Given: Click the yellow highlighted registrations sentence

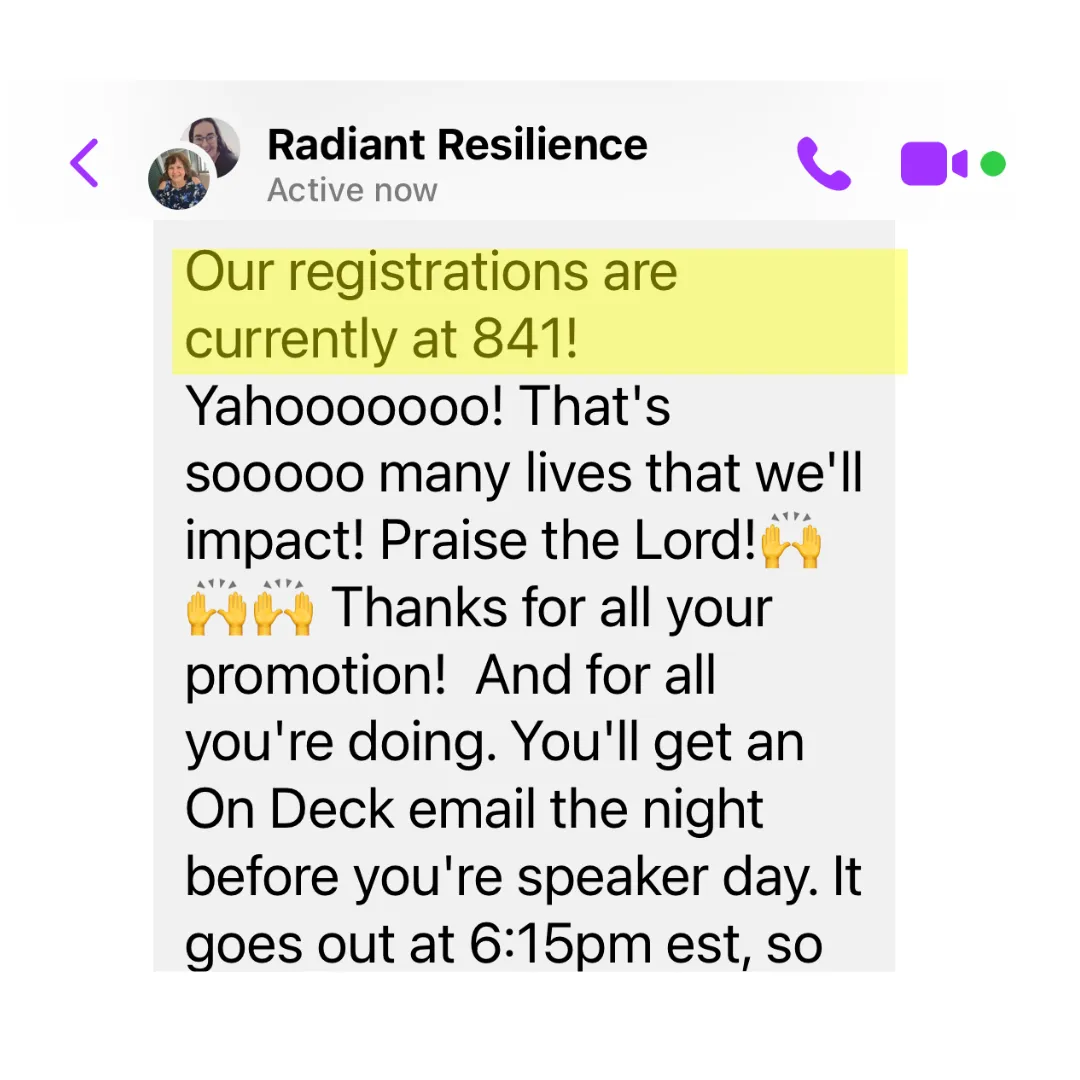Looking at the screenshot, I should point(430,307).
